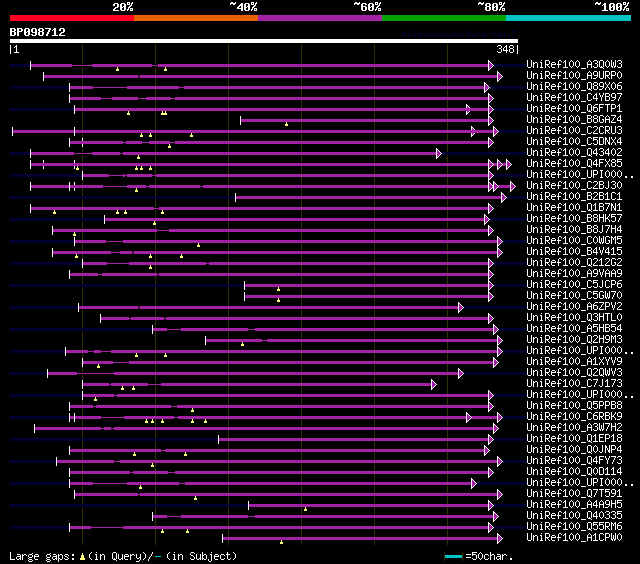This screenshot has height=564, width=640.
Task: Select the UniRef100_B8J7H4 label
Action: tap(574, 230)
